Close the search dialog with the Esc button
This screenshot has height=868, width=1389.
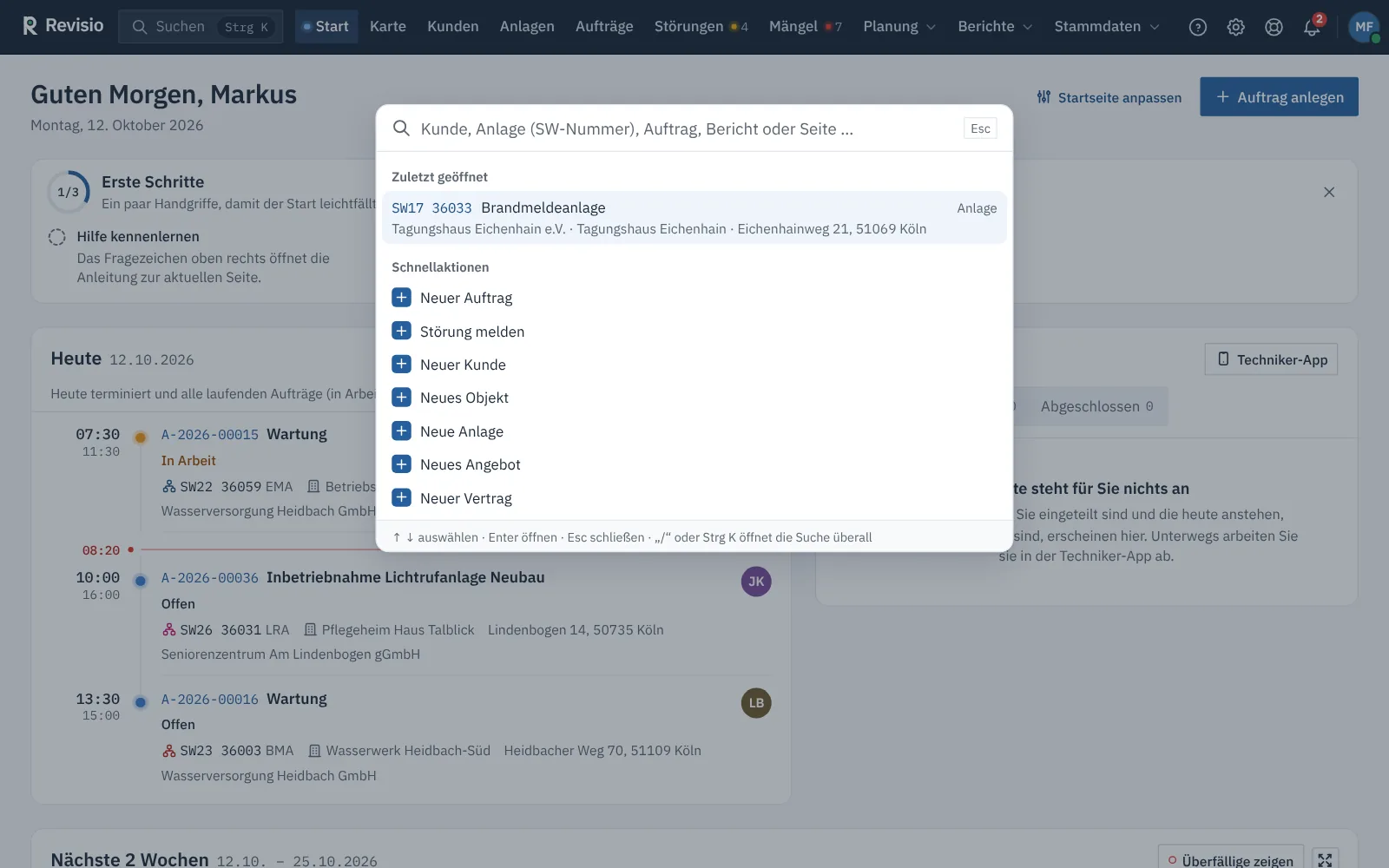(980, 128)
